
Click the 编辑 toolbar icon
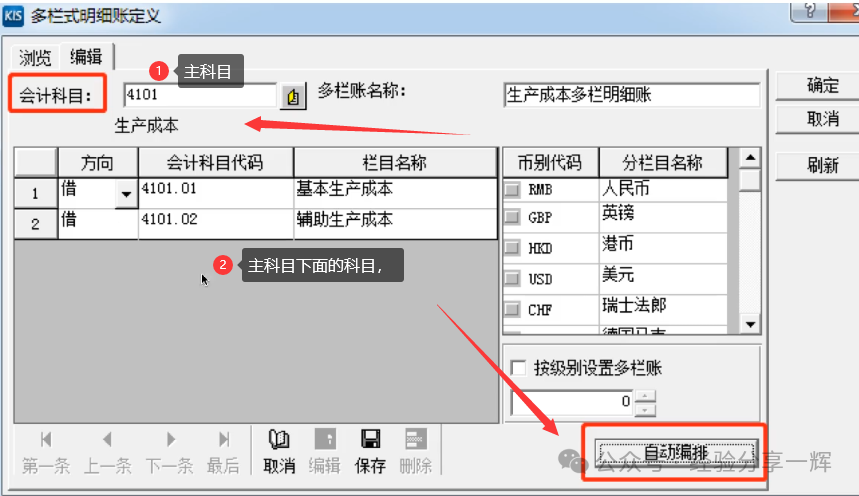325,439
